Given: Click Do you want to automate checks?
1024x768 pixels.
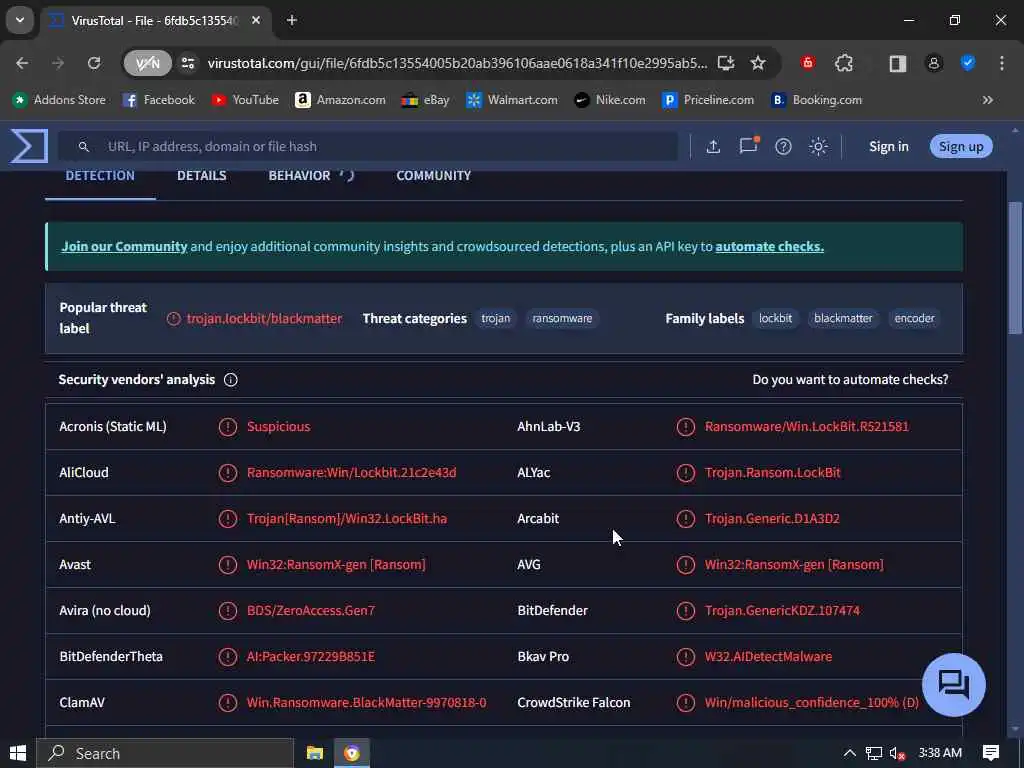Looking at the screenshot, I should [x=850, y=380].
